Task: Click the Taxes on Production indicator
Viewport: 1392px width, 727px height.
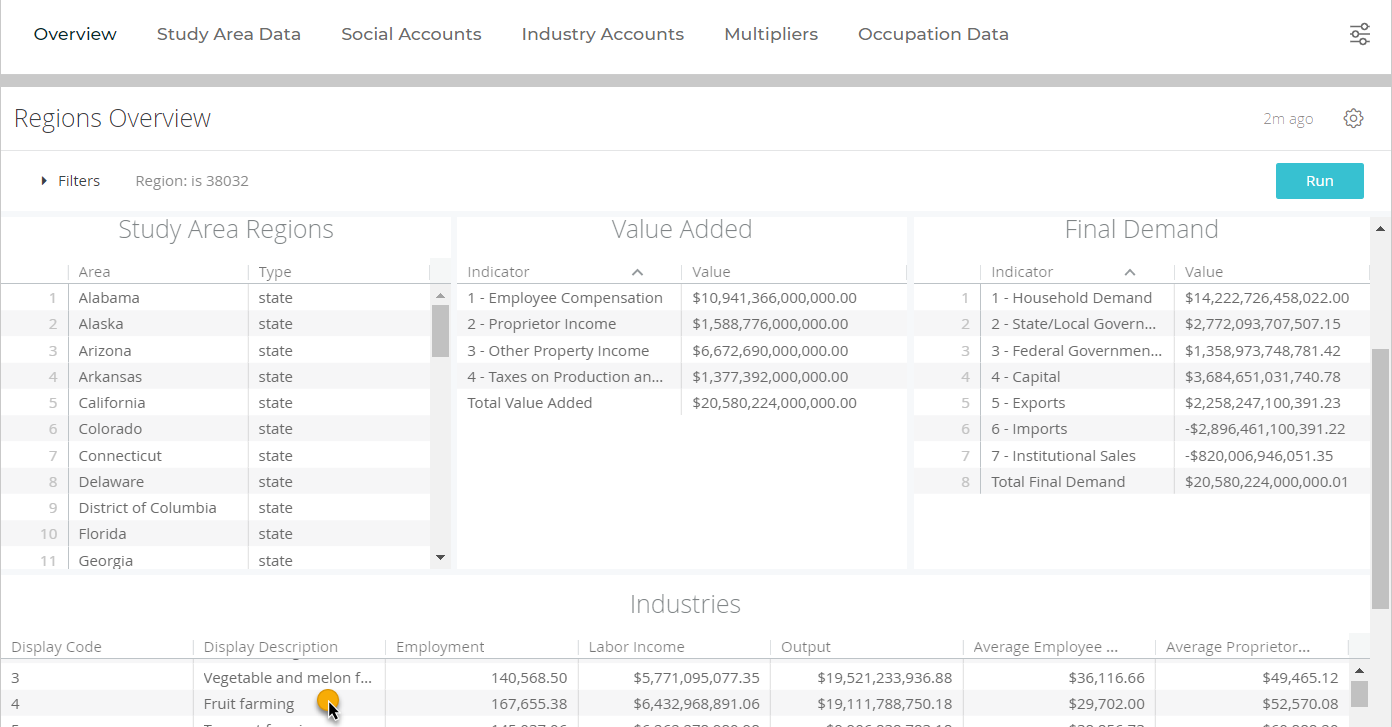Action: [x=565, y=377]
